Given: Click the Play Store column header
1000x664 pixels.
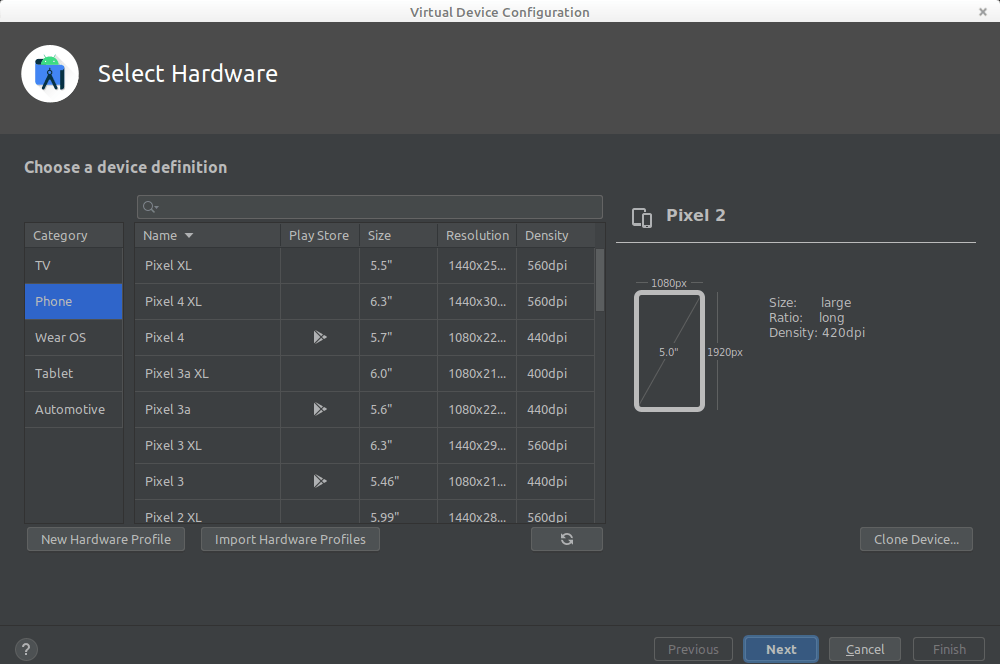Looking at the screenshot, I should 320,235.
